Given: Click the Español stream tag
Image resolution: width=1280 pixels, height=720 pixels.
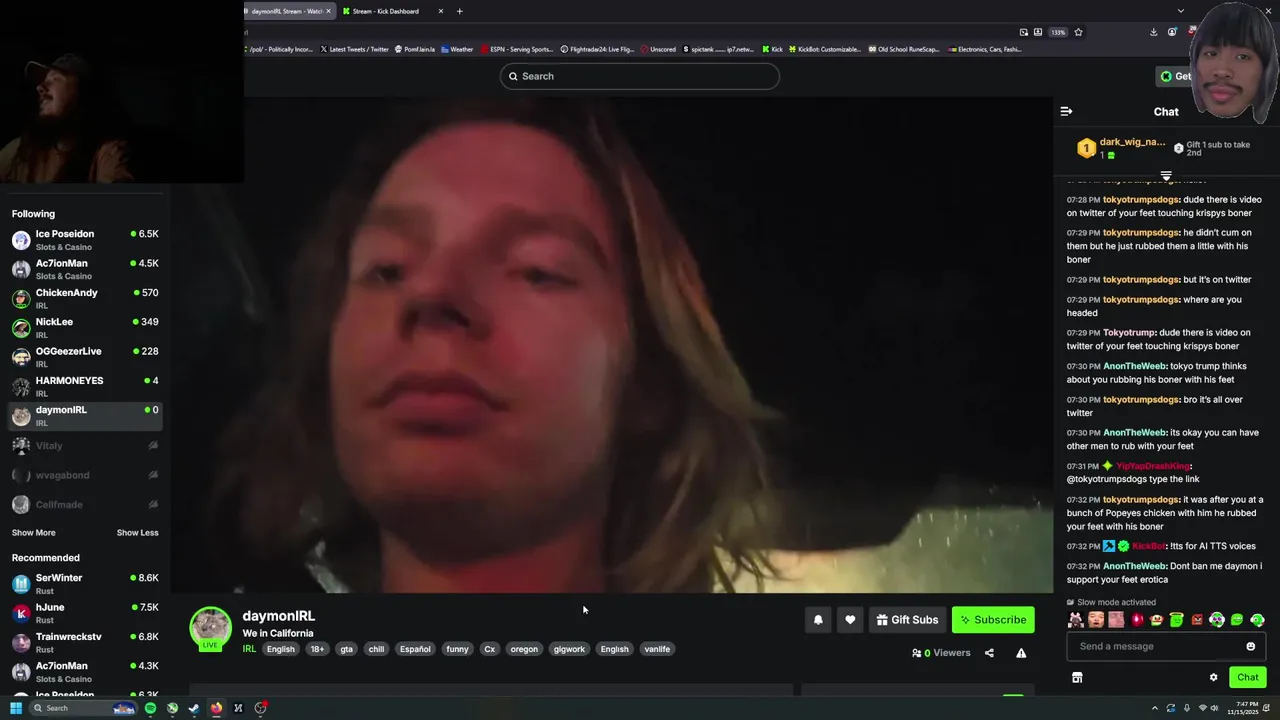Looking at the screenshot, I should (415, 649).
